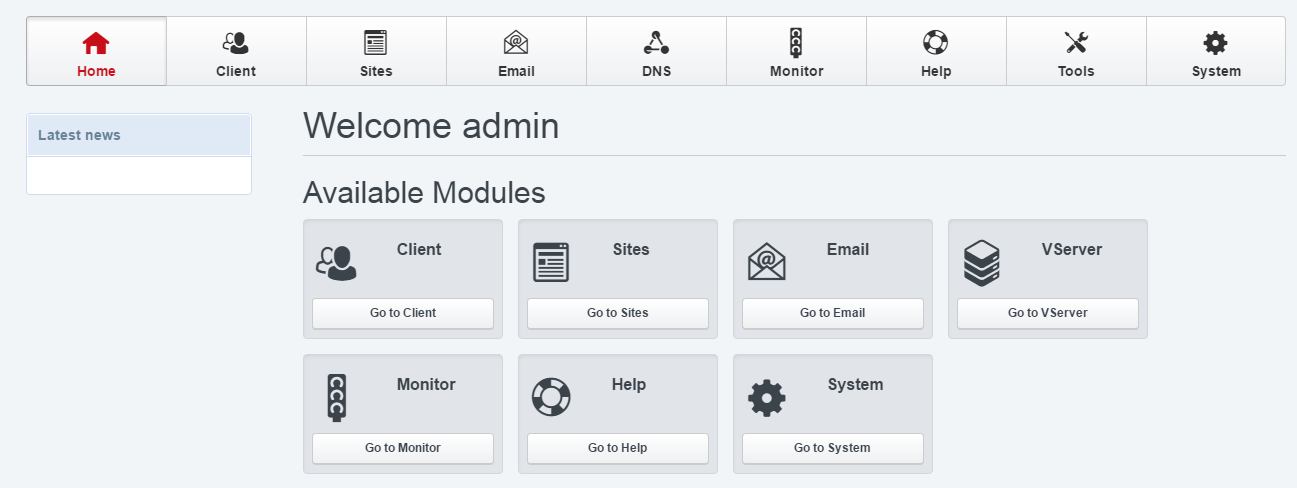This screenshot has height=488, width=1297.
Task: Switch to the Tools tab
Action: (x=1076, y=52)
